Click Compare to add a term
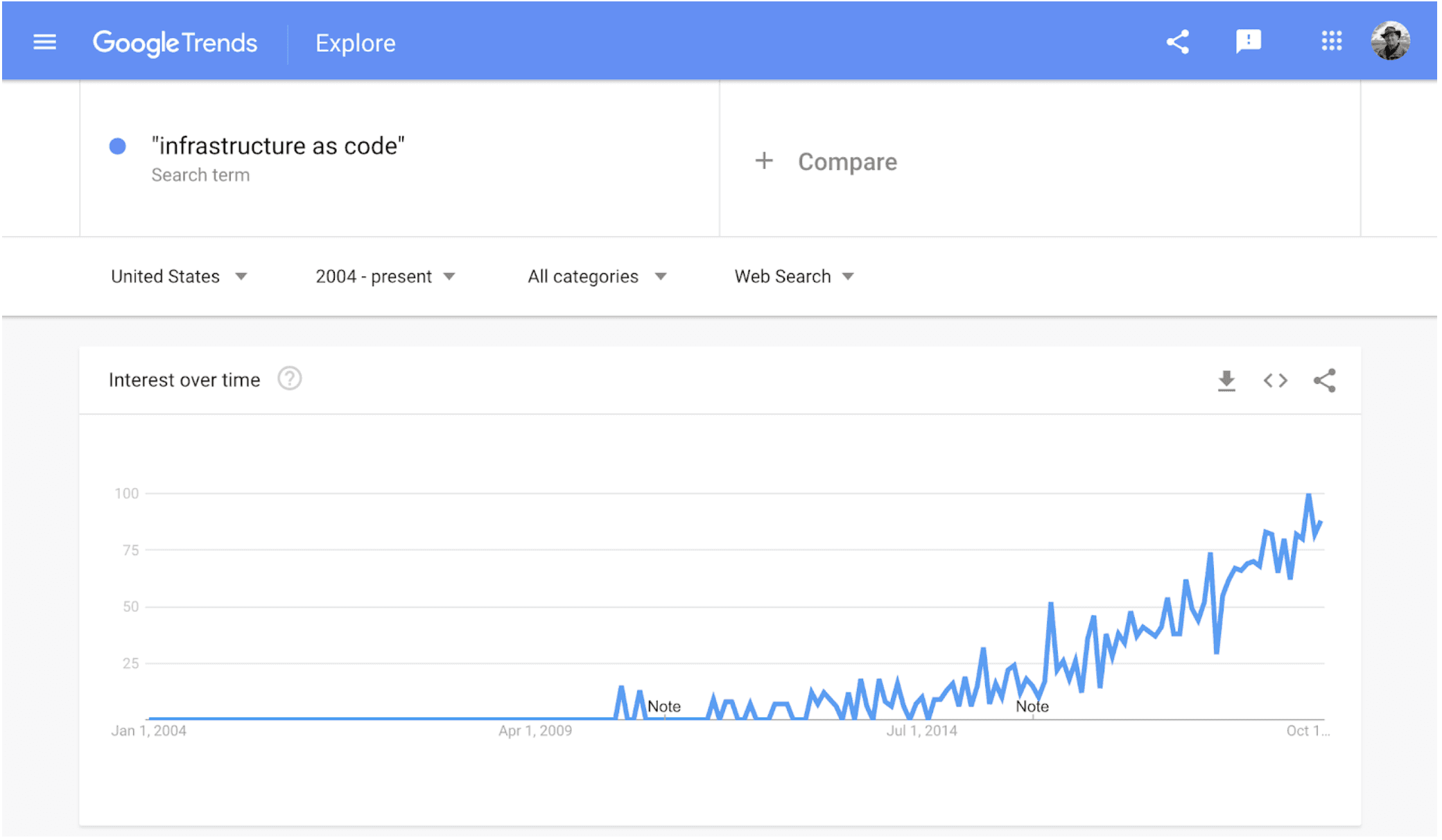The image size is (1442, 840). click(847, 161)
